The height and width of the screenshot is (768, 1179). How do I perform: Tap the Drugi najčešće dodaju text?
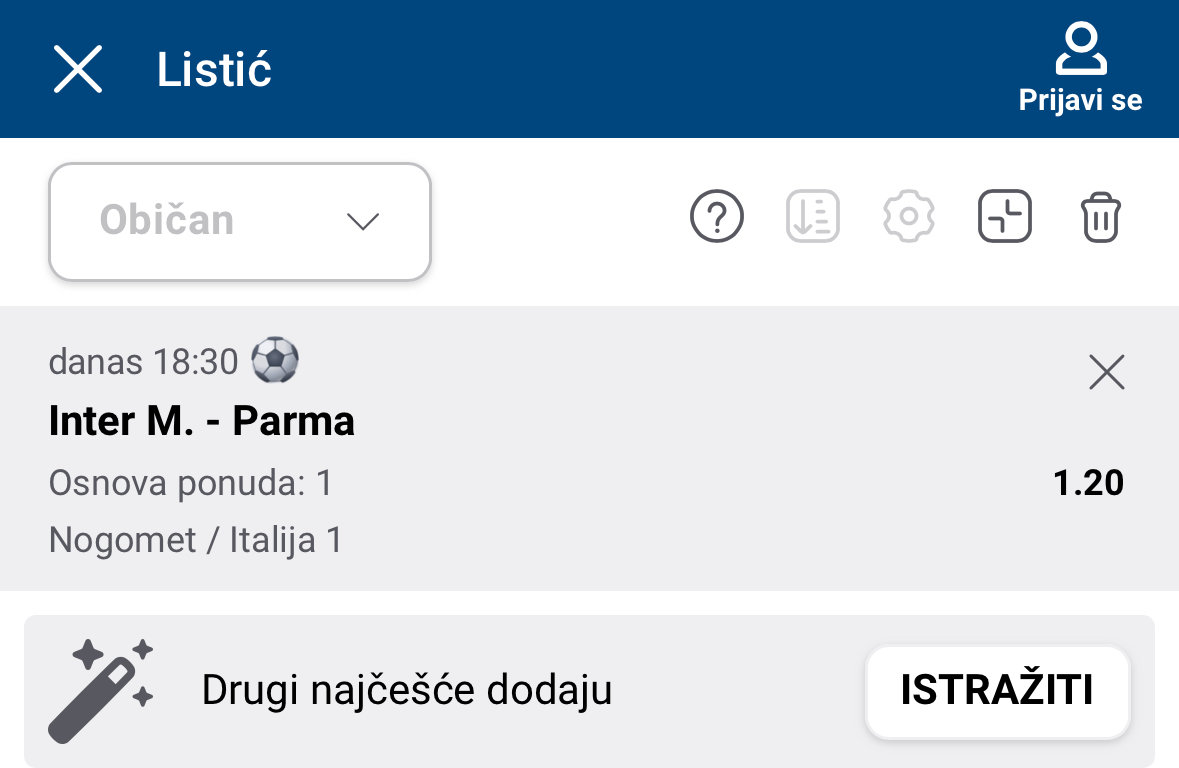[406, 691]
